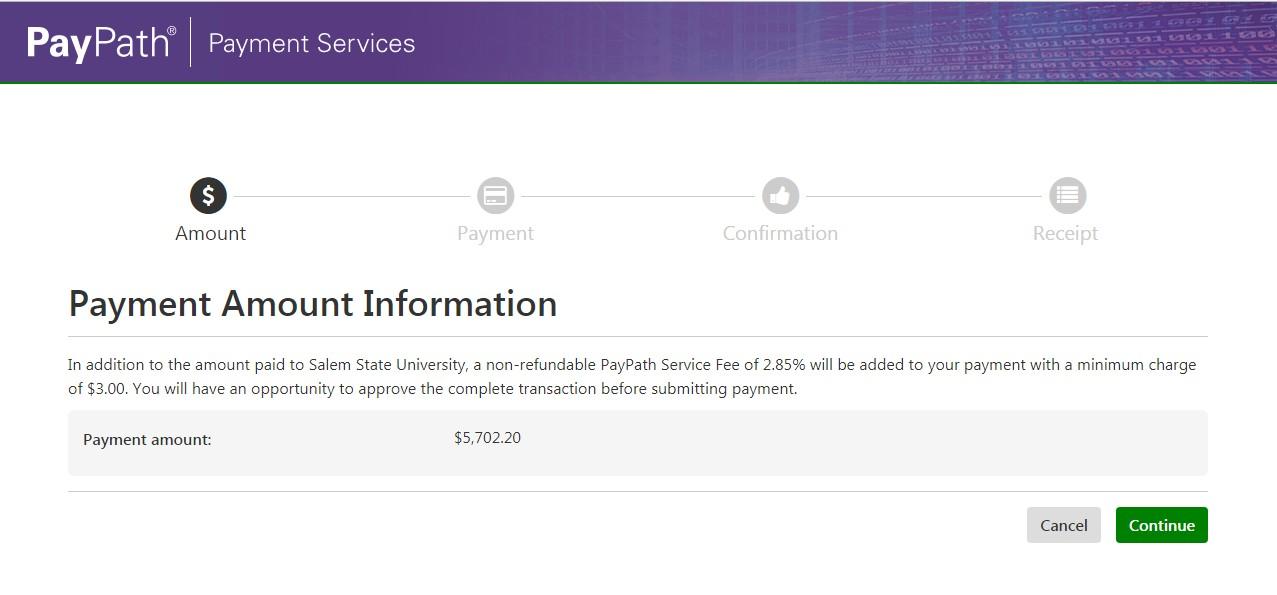Continue to the payment step
This screenshot has height=595, width=1277.
[x=1161, y=525]
